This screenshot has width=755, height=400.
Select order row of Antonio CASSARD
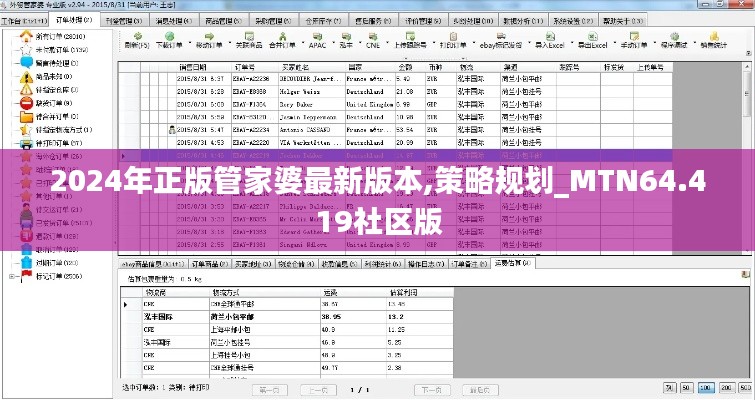tap(395, 129)
